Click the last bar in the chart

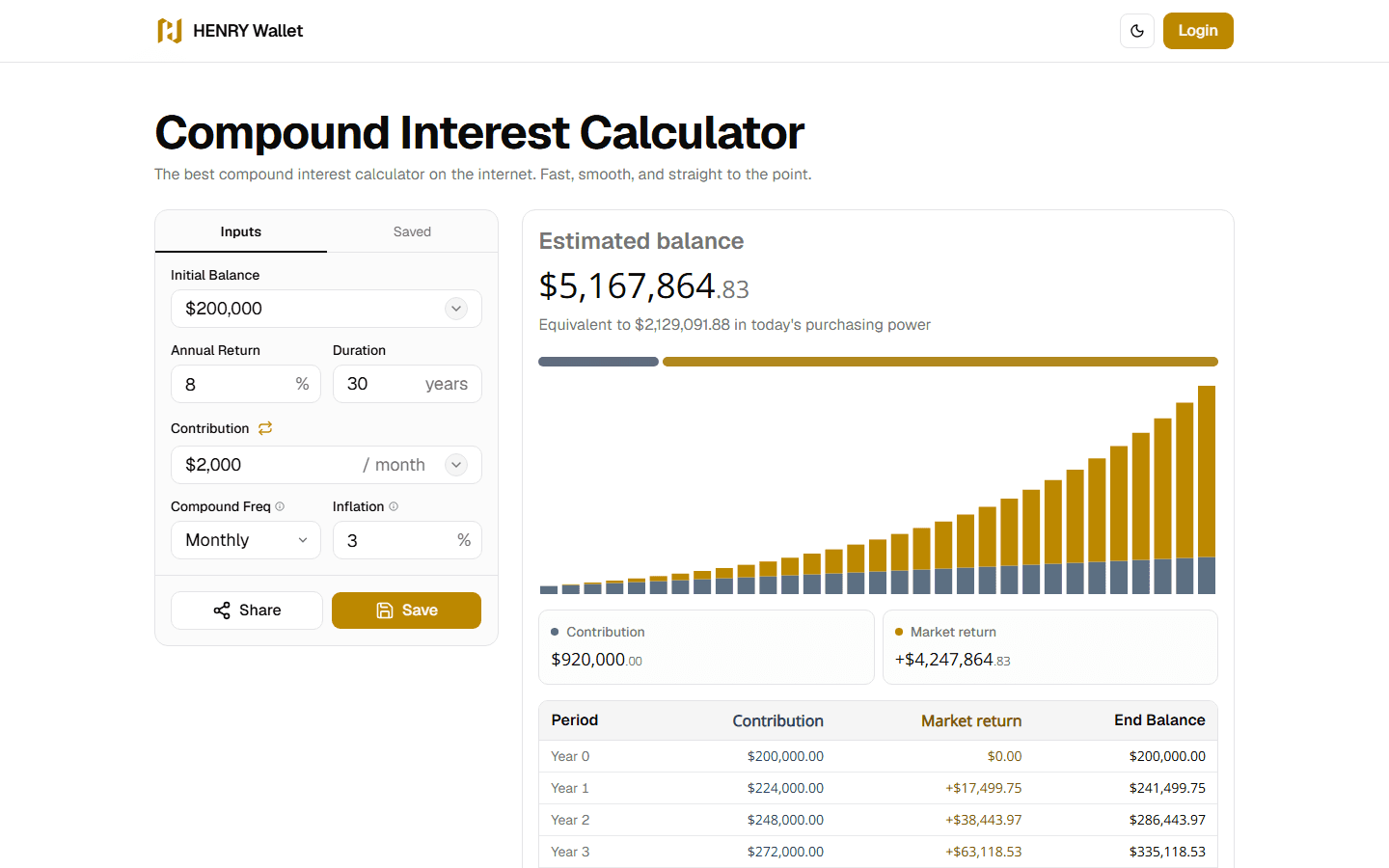pyautogui.click(x=1207, y=490)
